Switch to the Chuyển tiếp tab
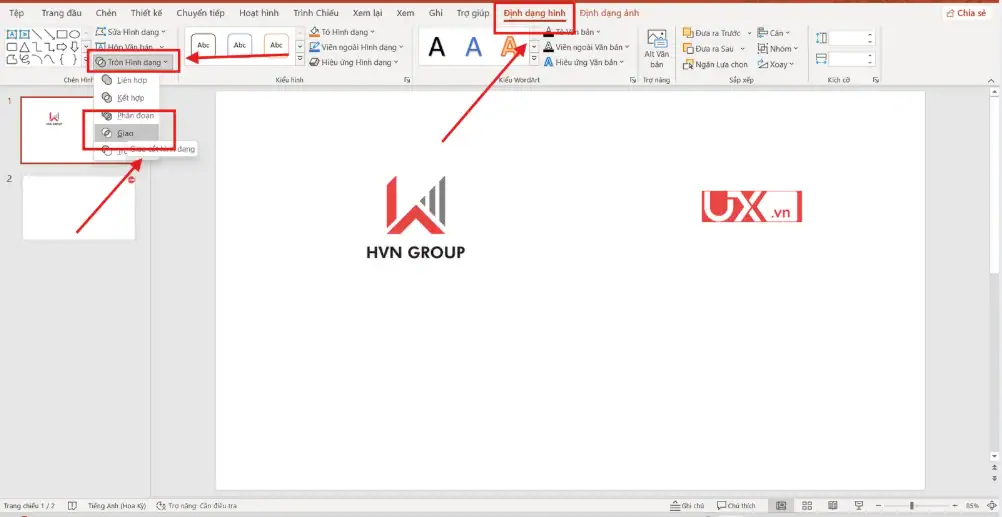 [x=201, y=13]
